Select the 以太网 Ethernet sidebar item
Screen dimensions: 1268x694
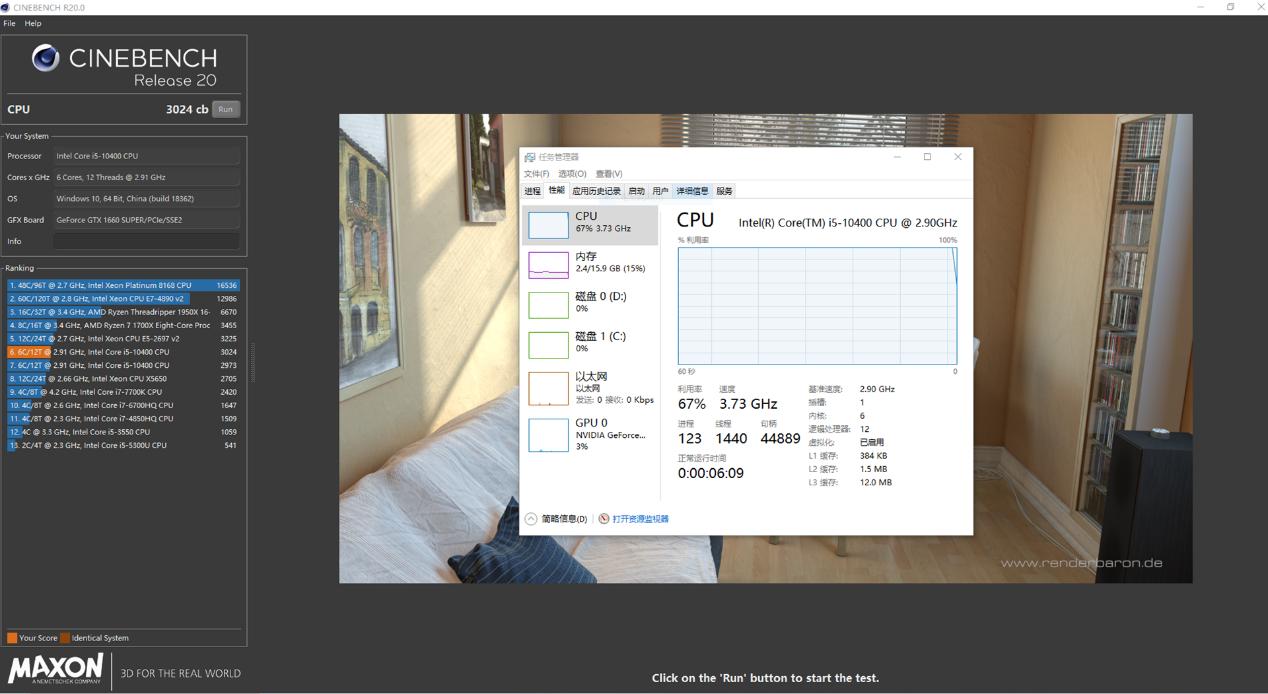click(x=590, y=388)
